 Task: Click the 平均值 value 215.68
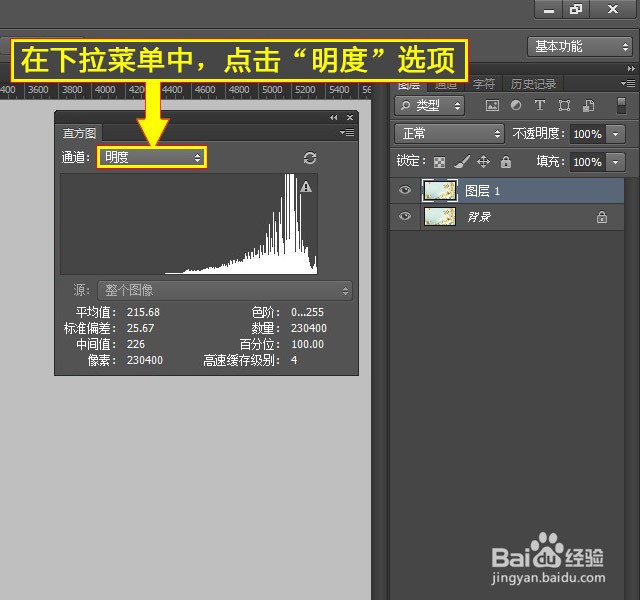tap(143, 312)
